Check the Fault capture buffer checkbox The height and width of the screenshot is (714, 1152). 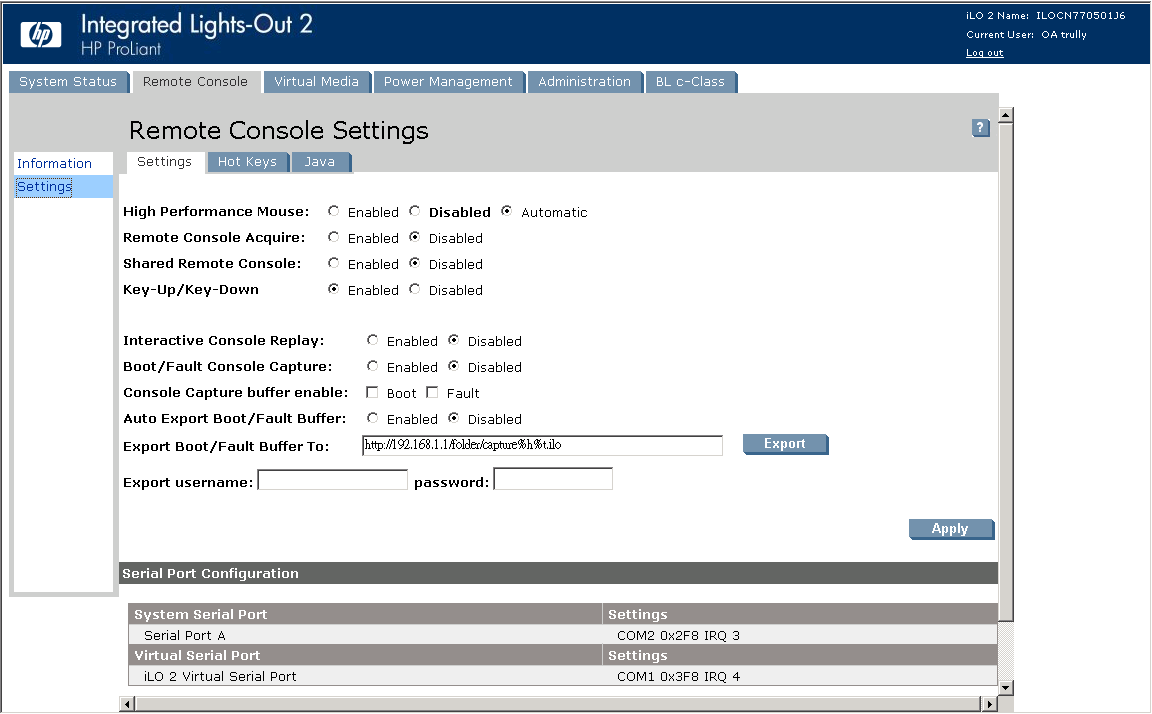point(432,392)
